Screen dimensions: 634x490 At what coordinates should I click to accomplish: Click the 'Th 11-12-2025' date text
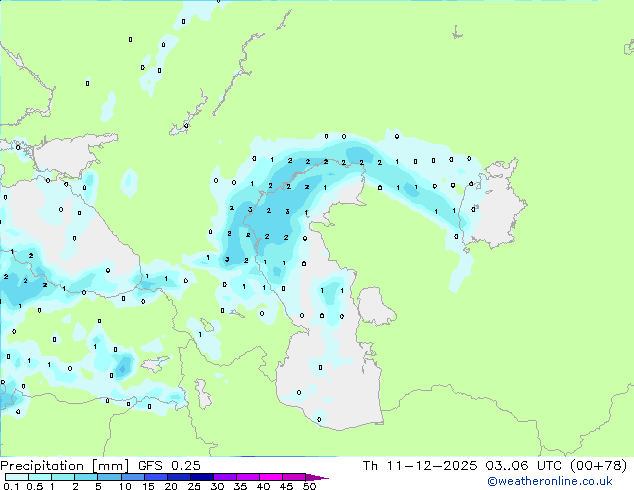(420, 466)
